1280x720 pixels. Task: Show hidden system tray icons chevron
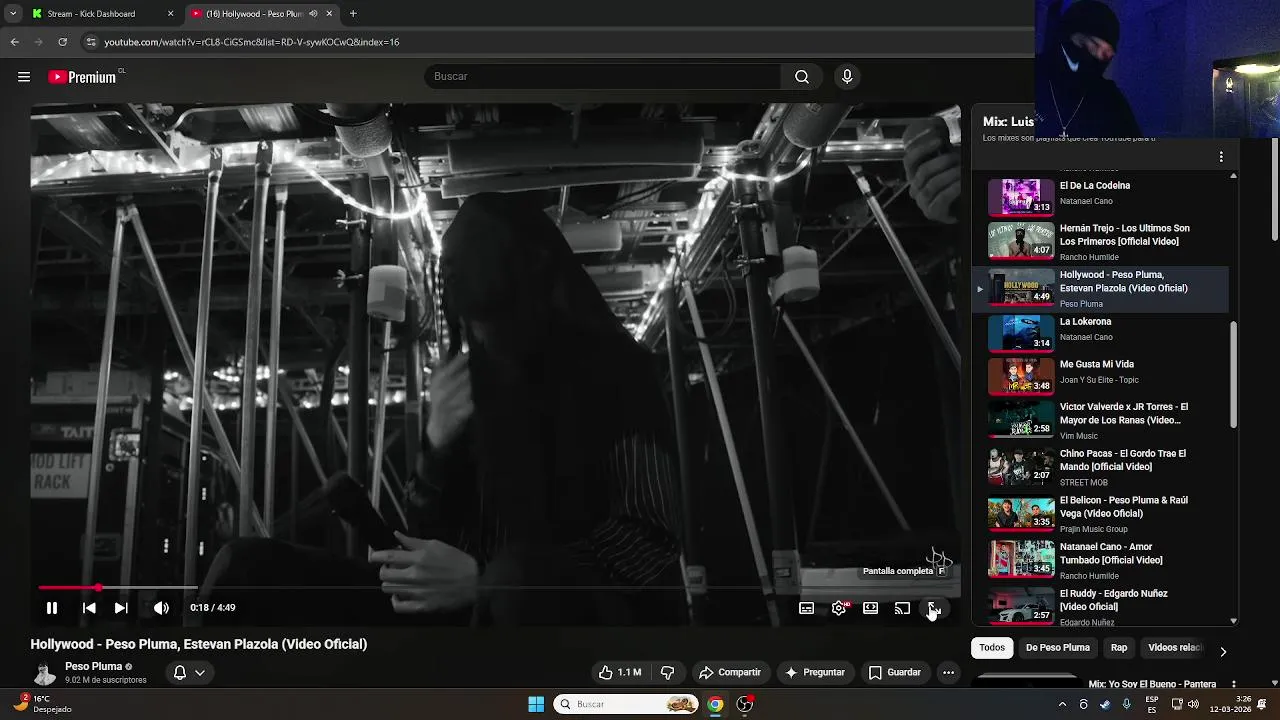pos(1062,704)
